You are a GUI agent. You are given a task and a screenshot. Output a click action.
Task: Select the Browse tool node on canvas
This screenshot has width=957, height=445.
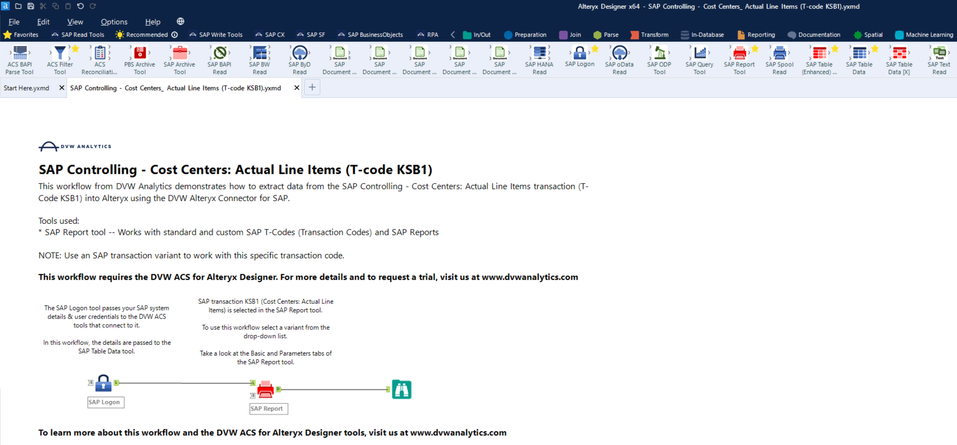pyautogui.click(x=402, y=389)
